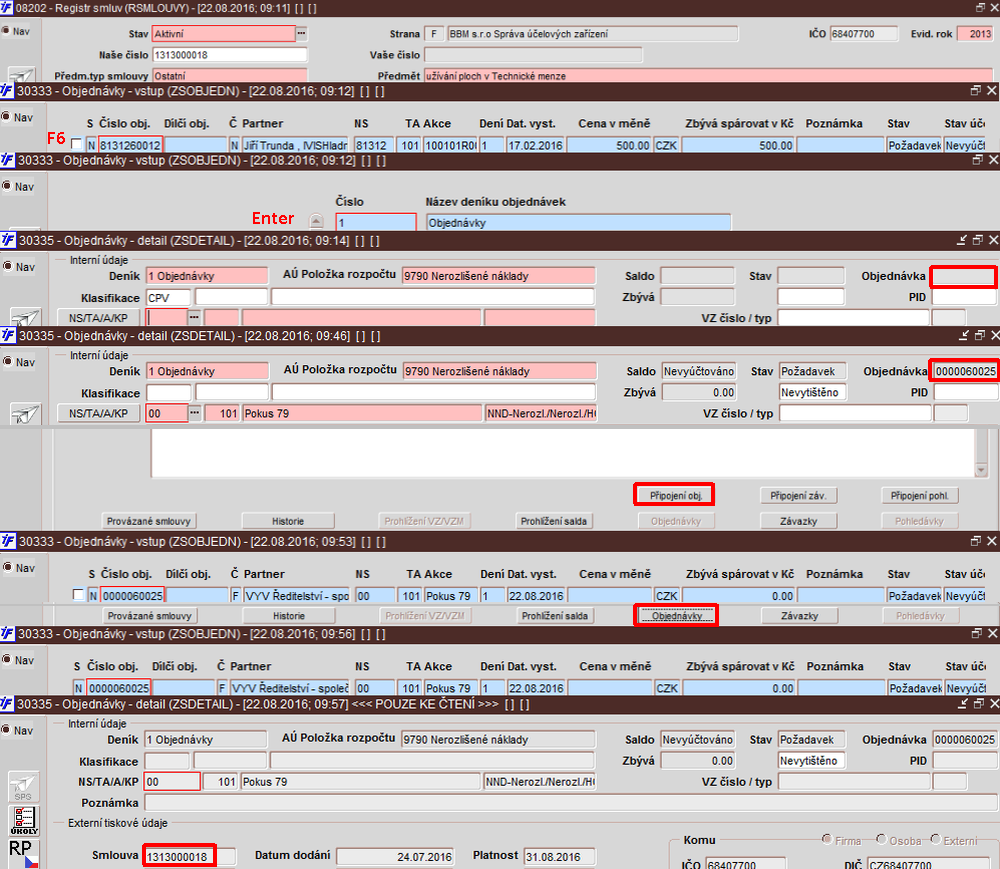This screenshot has width=1000, height=869.
Task: Open NS ellipsis list next to 00 in 09:46 window
Action: (195, 413)
